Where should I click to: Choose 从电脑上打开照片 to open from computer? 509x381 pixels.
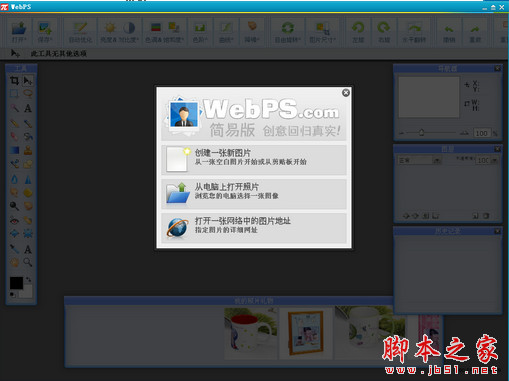(x=254, y=194)
